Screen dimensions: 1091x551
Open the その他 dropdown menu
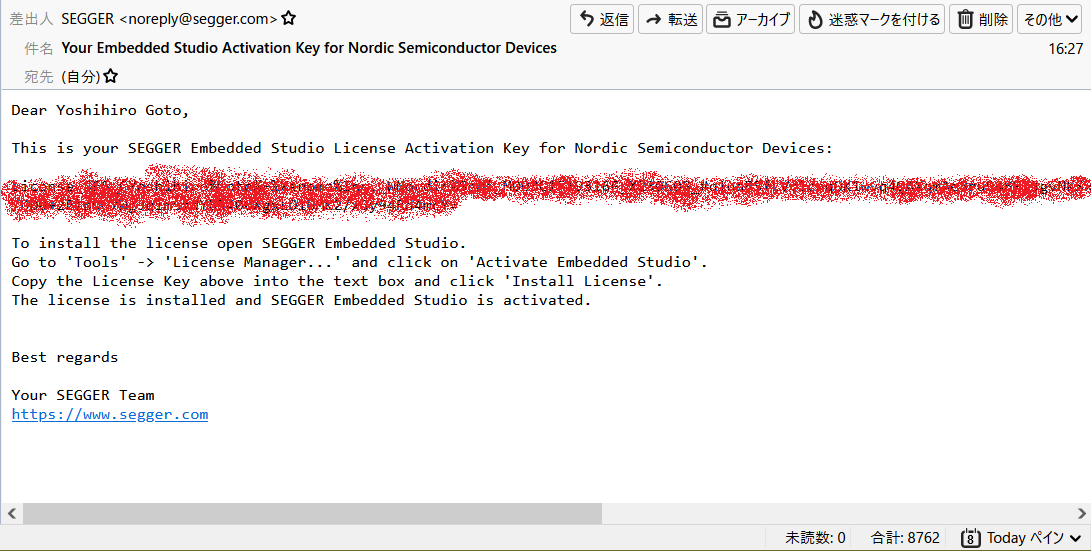(1051, 19)
